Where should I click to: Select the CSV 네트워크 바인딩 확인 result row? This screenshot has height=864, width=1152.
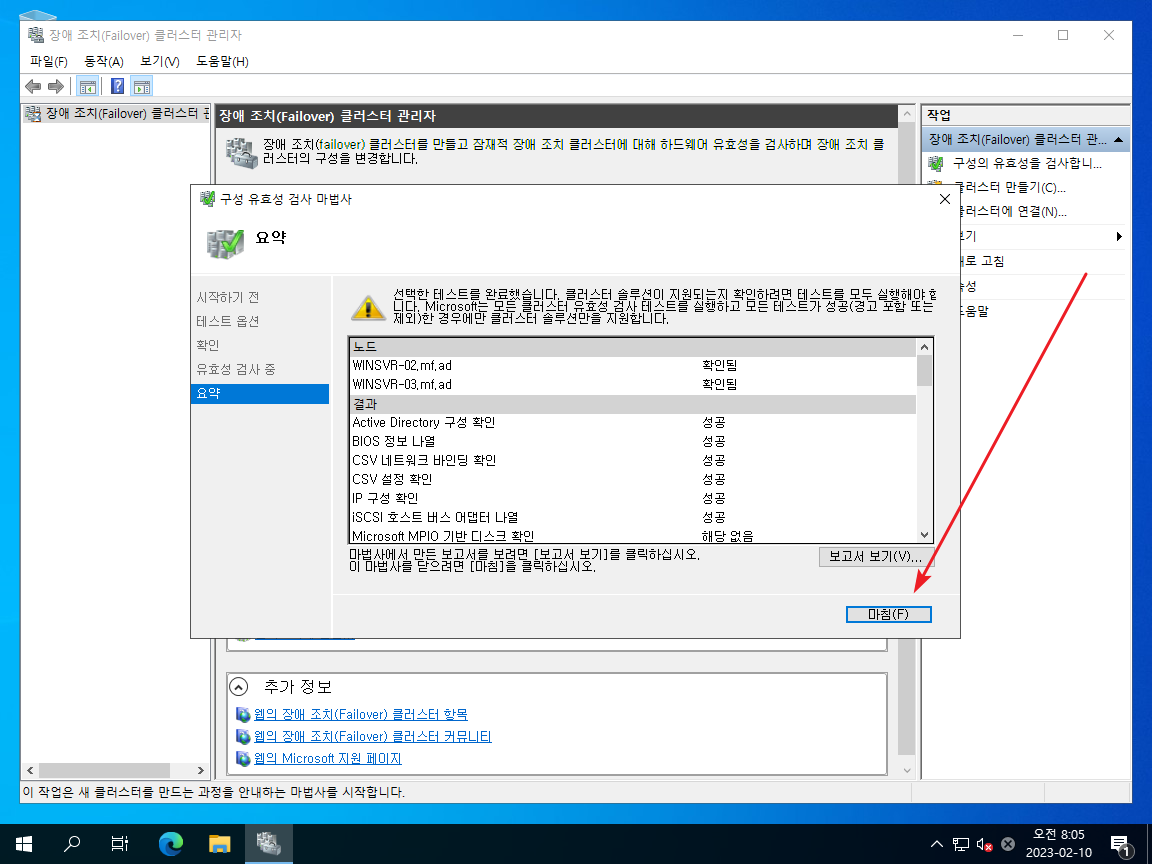(633, 461)
